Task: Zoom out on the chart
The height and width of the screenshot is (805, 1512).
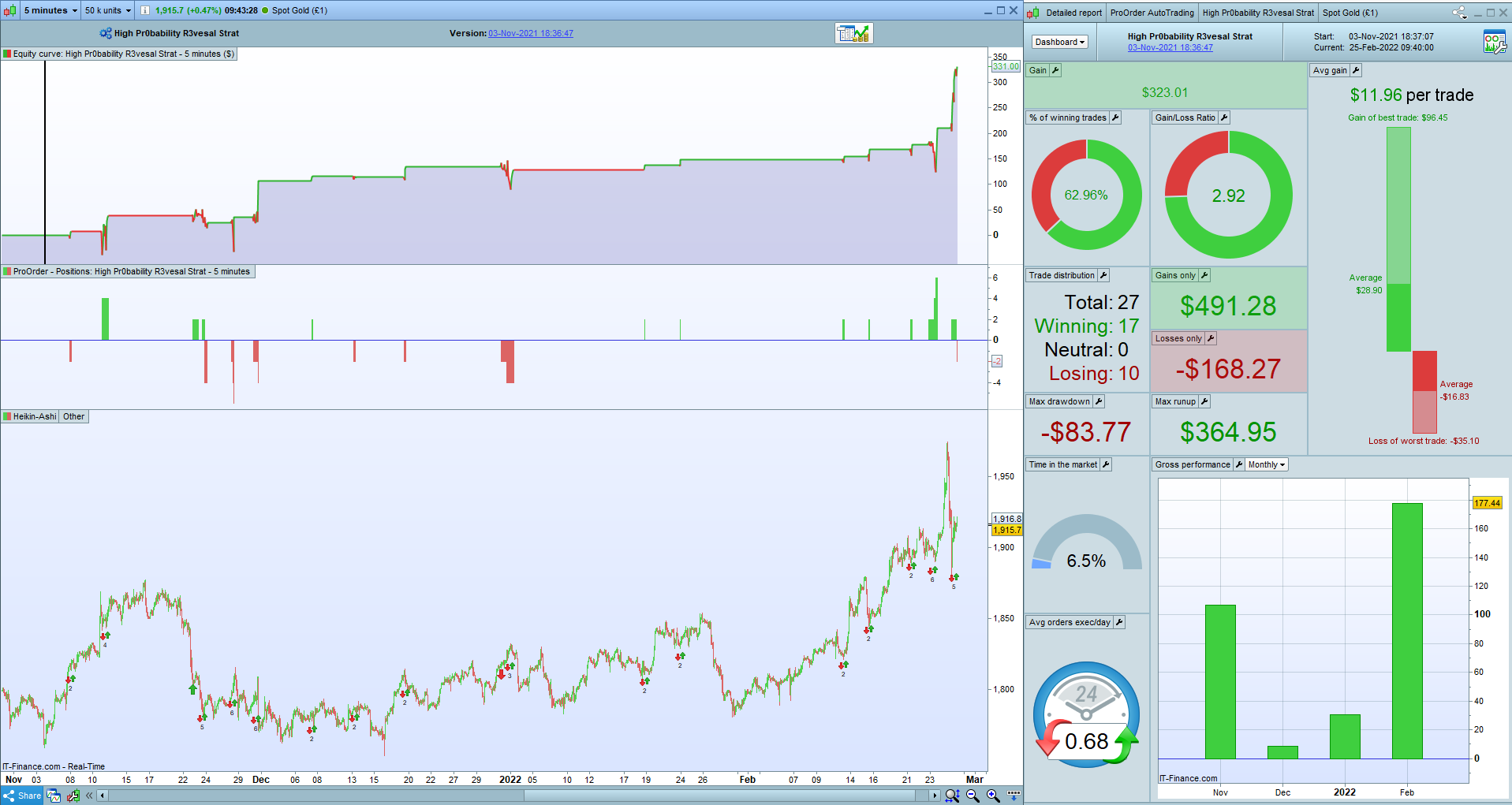Action: pyautogui.click(x=973, y=796)
